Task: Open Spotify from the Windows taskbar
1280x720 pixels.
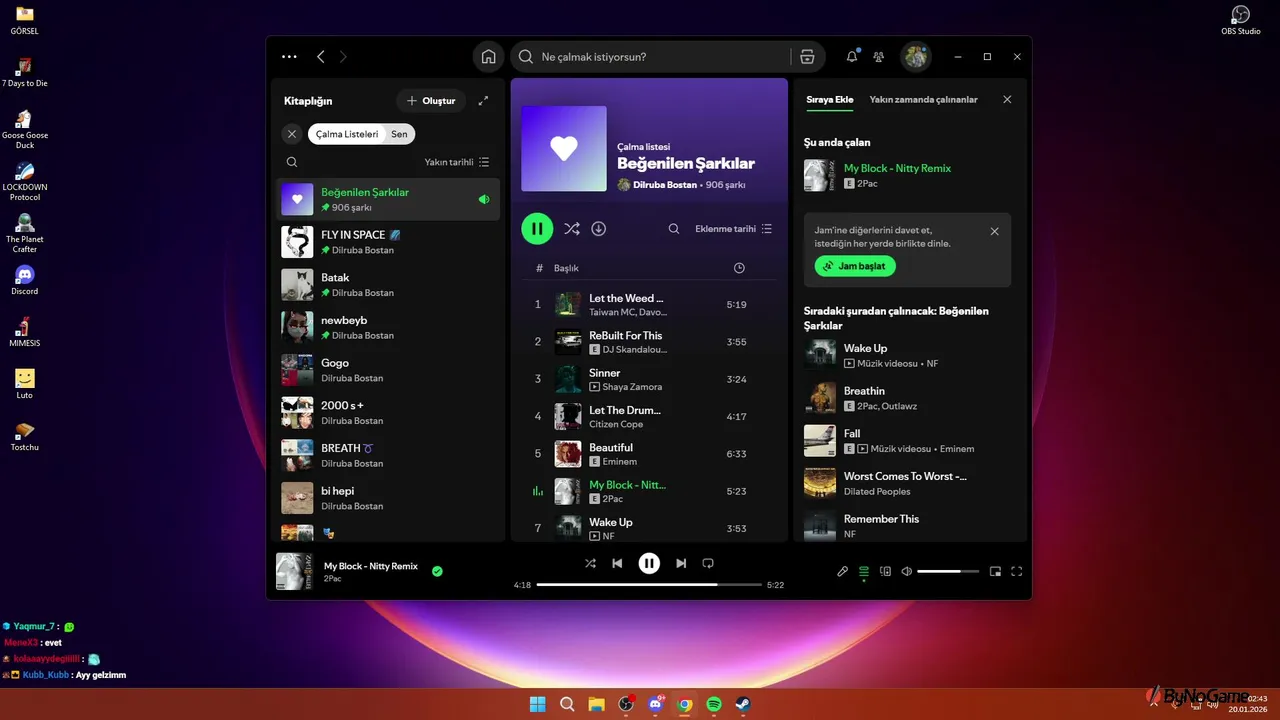Action: tap(714, 704)
